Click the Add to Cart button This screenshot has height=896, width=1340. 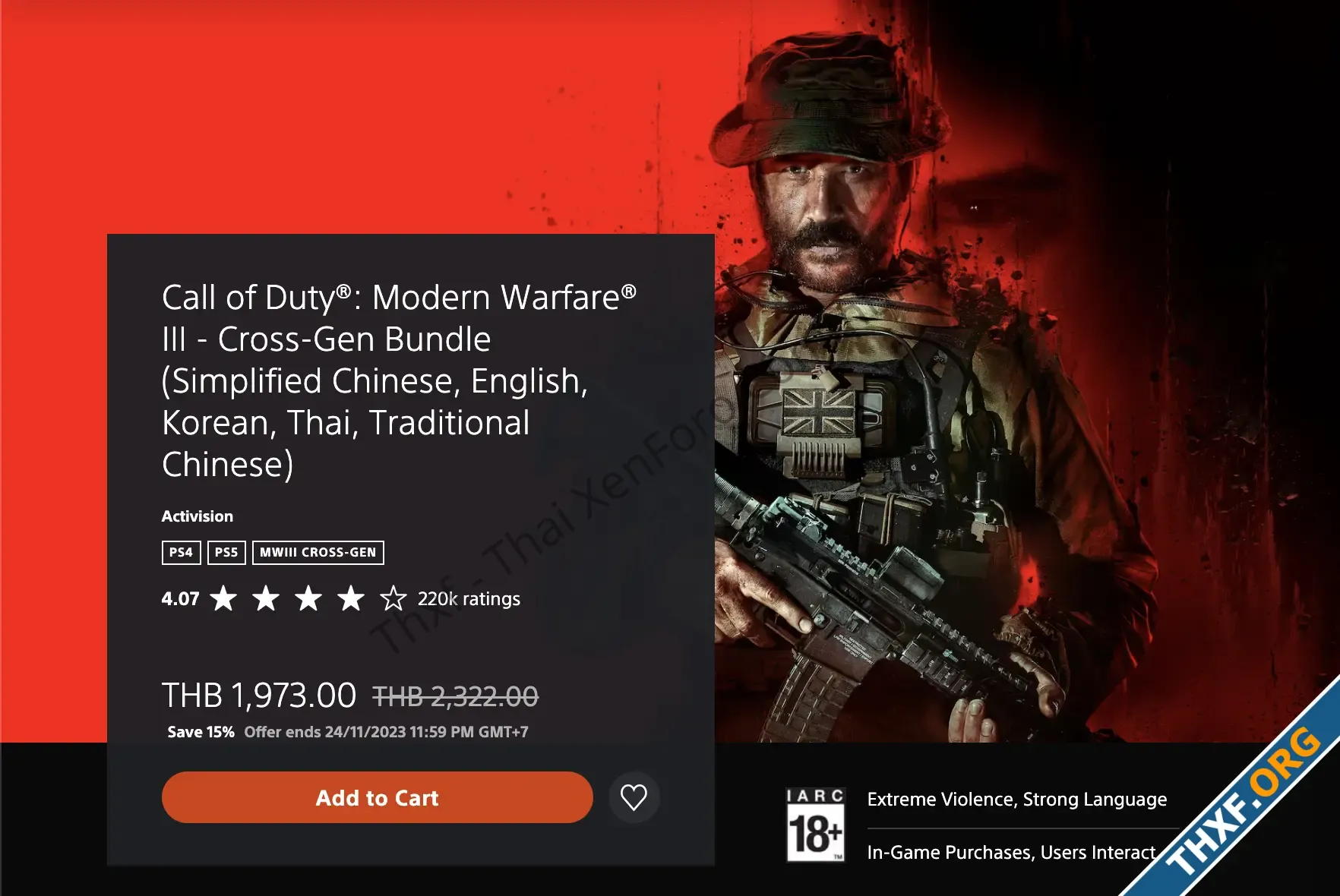[377, 797]
